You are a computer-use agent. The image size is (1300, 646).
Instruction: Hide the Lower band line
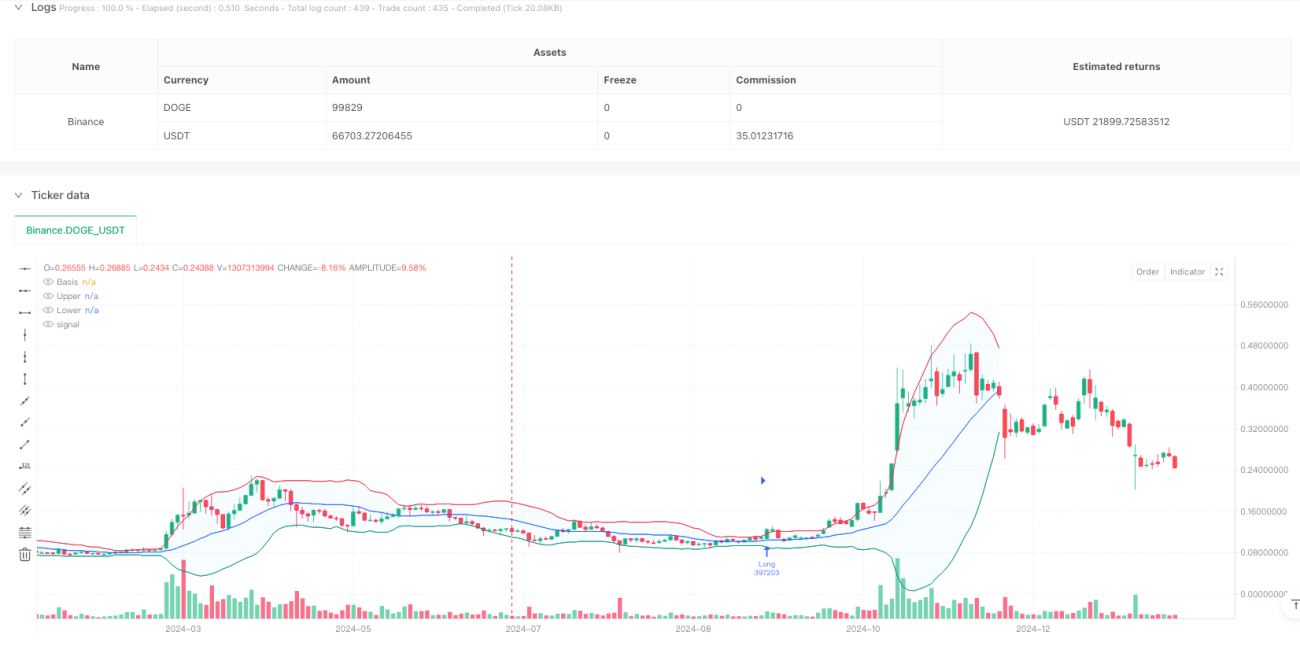point(48,310)
